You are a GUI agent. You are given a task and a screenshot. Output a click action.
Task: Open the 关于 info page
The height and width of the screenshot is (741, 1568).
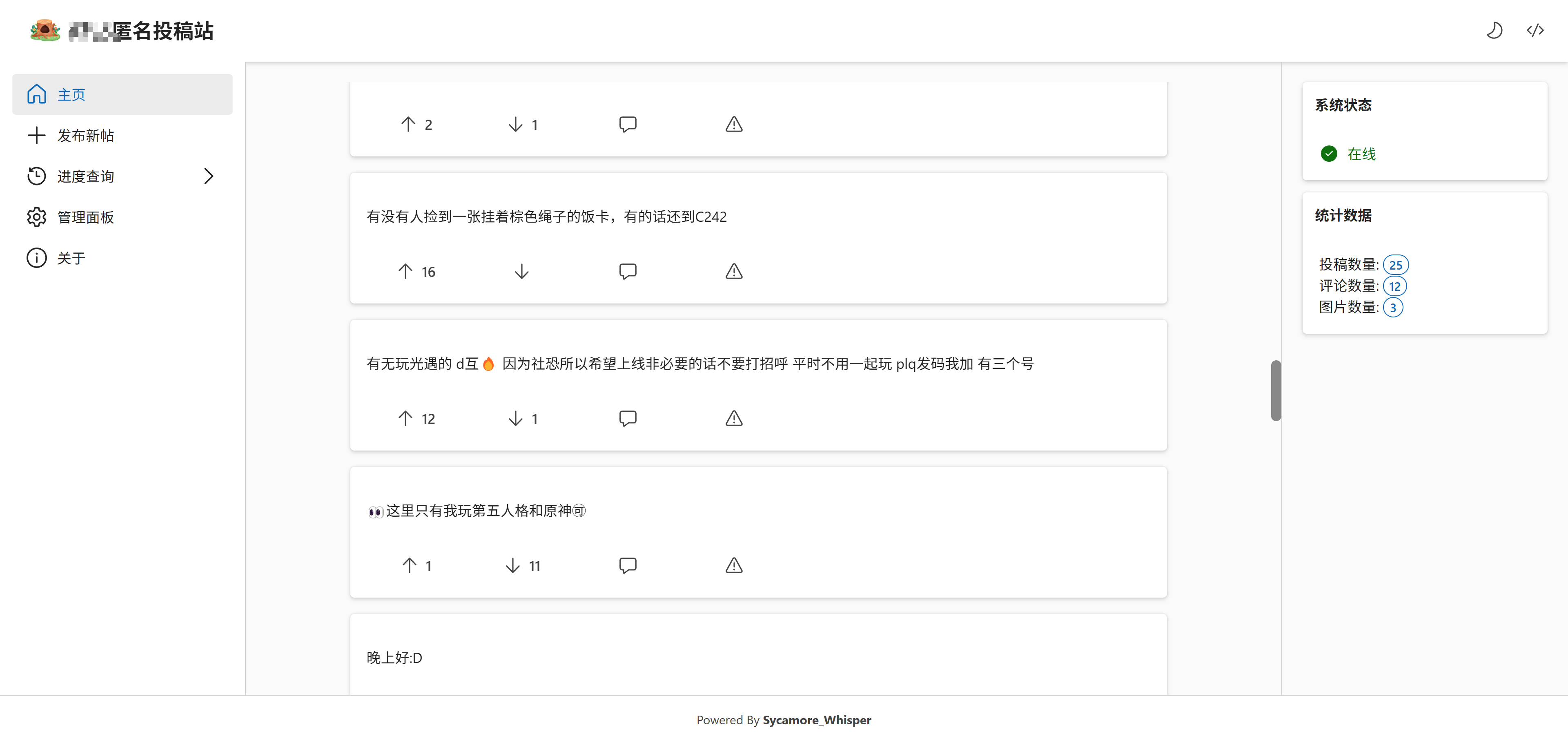coord(71,258)
